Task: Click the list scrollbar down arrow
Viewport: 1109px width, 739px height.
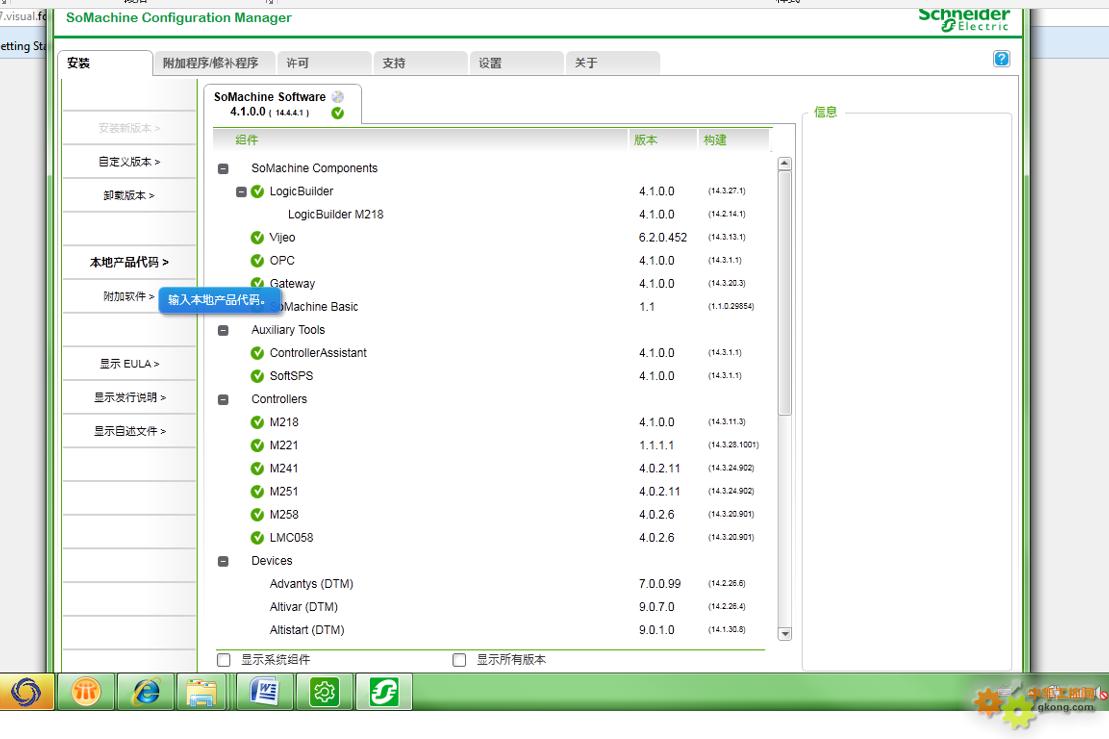Action: pyautogui.click(x=784, y=634)
